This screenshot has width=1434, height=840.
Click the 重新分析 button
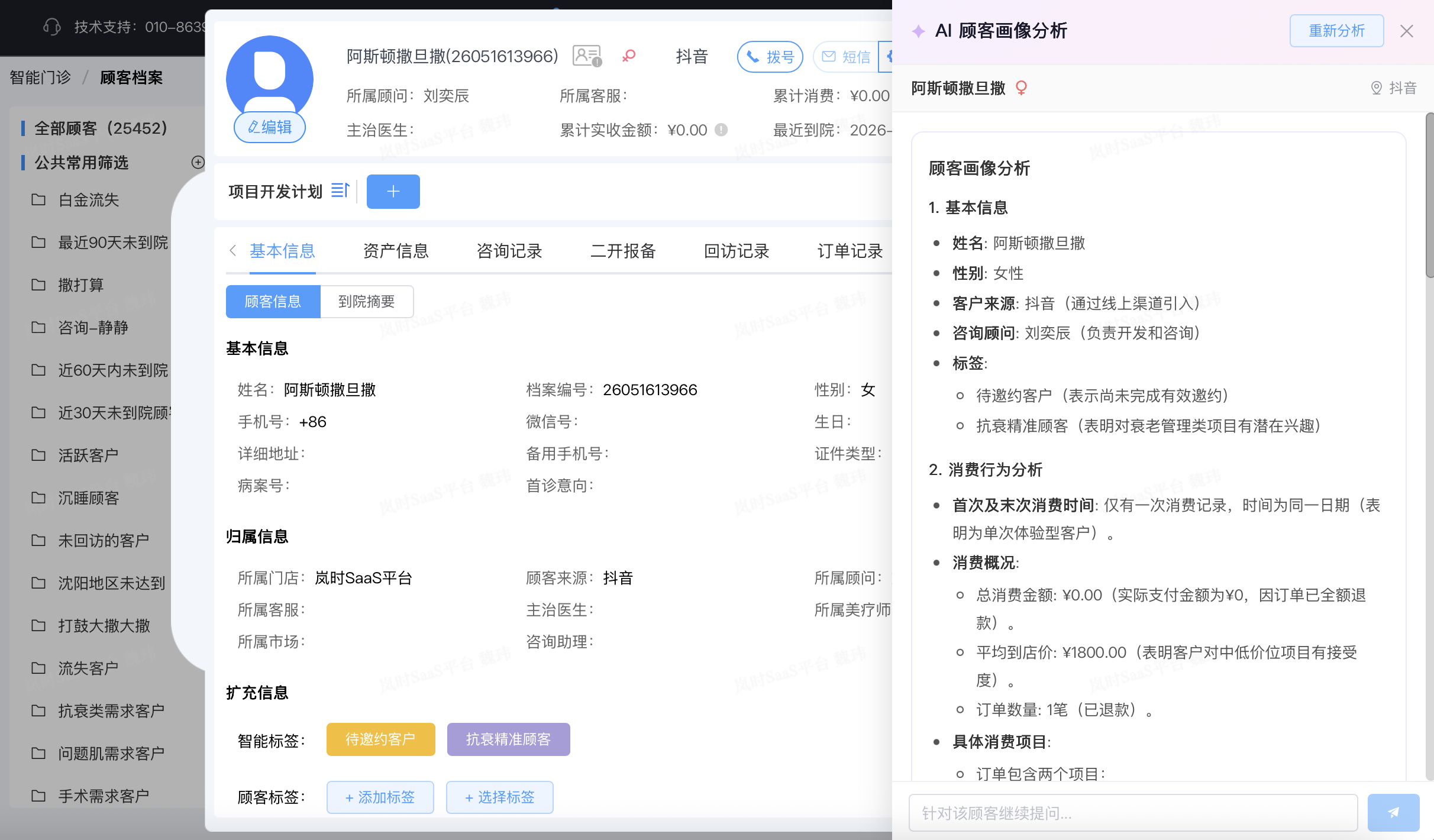1336,31
